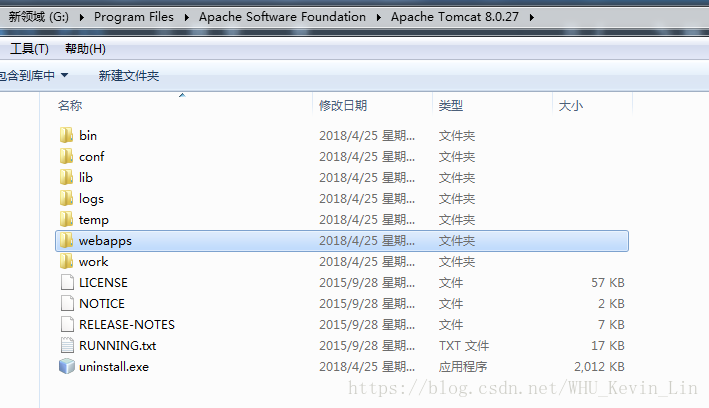Click the bin folder icon
This screenshot has width=709, height=408.
pyautogui.click(x=66, y=135)
